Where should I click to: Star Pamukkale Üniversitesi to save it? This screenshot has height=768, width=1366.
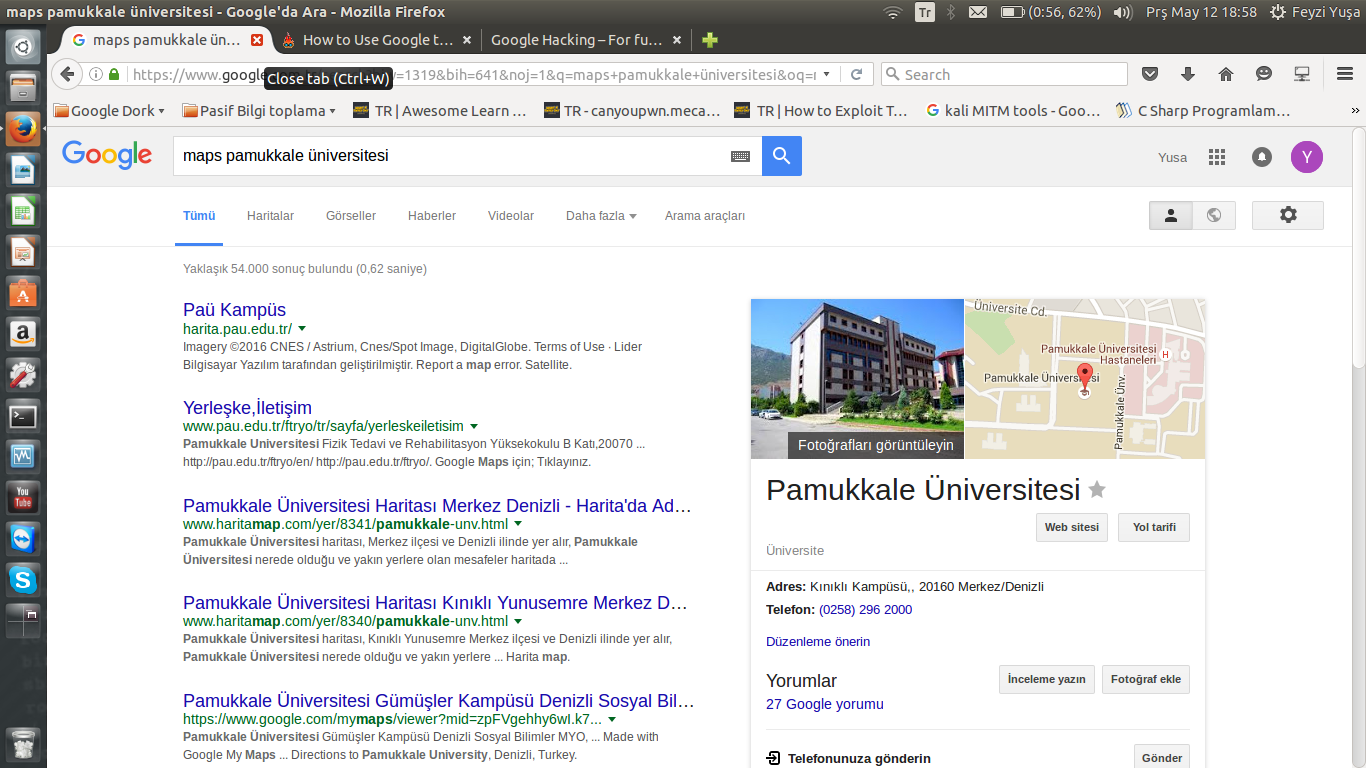(x=1097, y=489)
